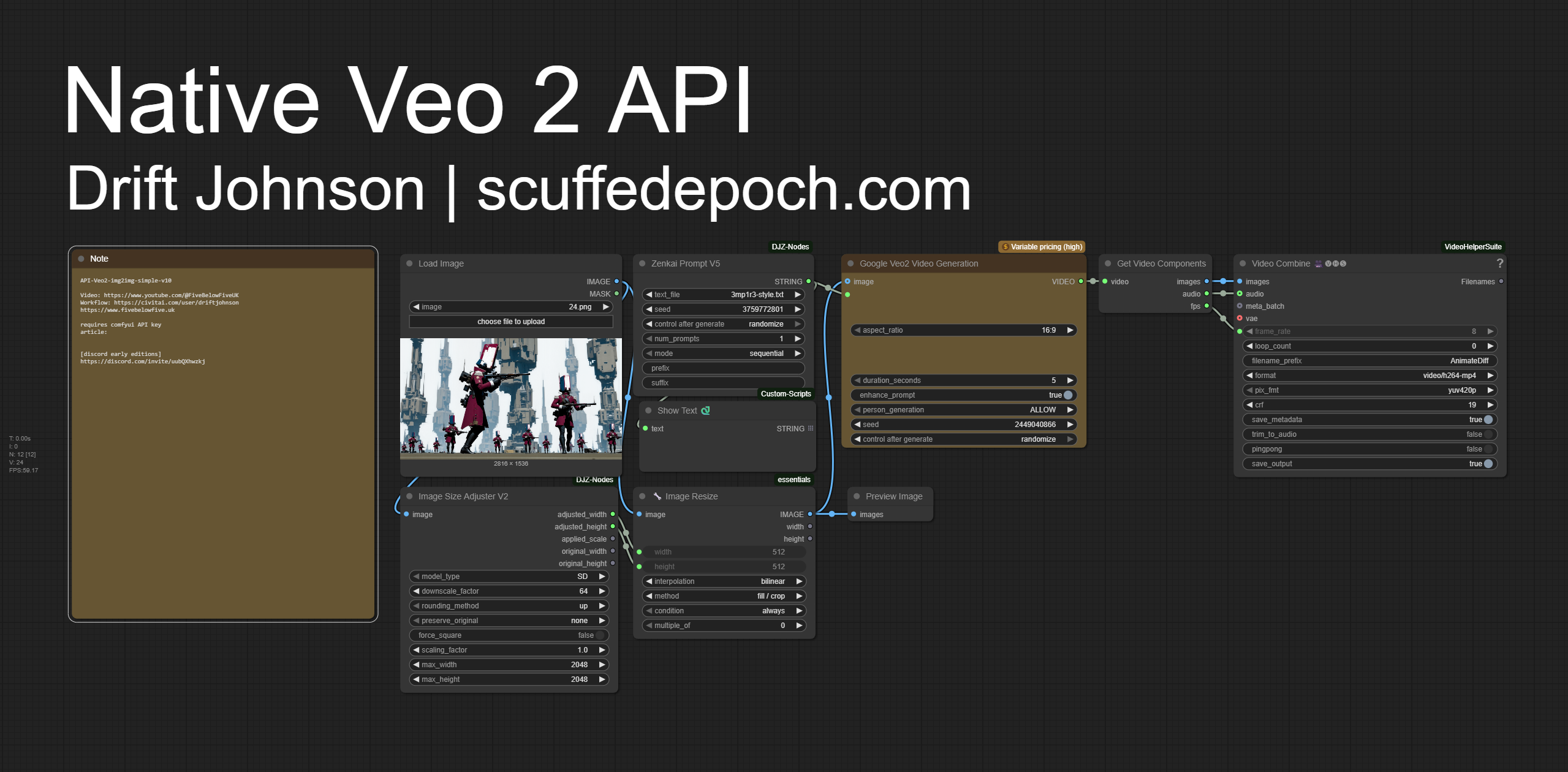
Task: Click Load Image MASK output socket
Action: [x=616, y=294]
